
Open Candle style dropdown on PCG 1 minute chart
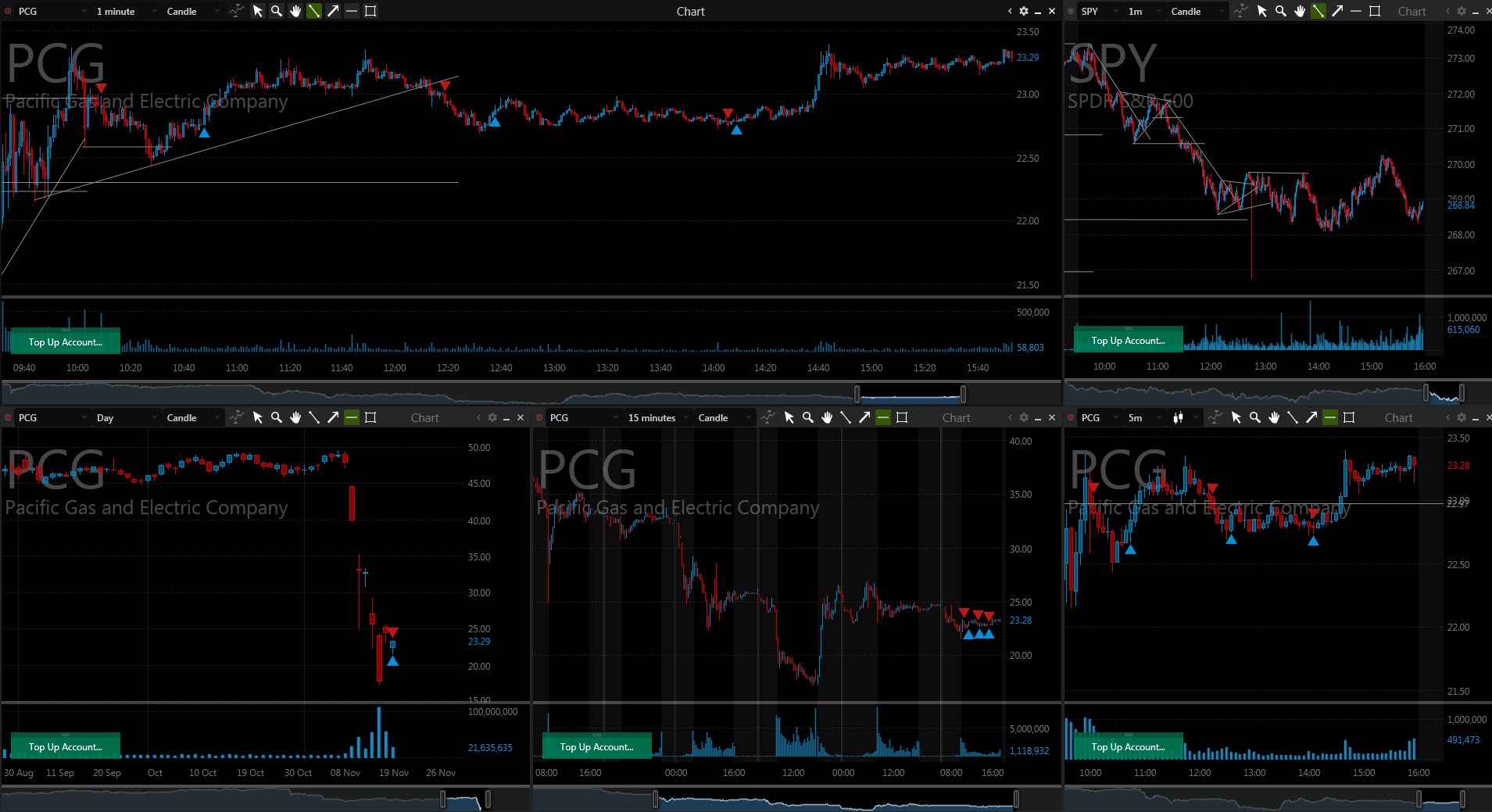(x=193, y=11)
